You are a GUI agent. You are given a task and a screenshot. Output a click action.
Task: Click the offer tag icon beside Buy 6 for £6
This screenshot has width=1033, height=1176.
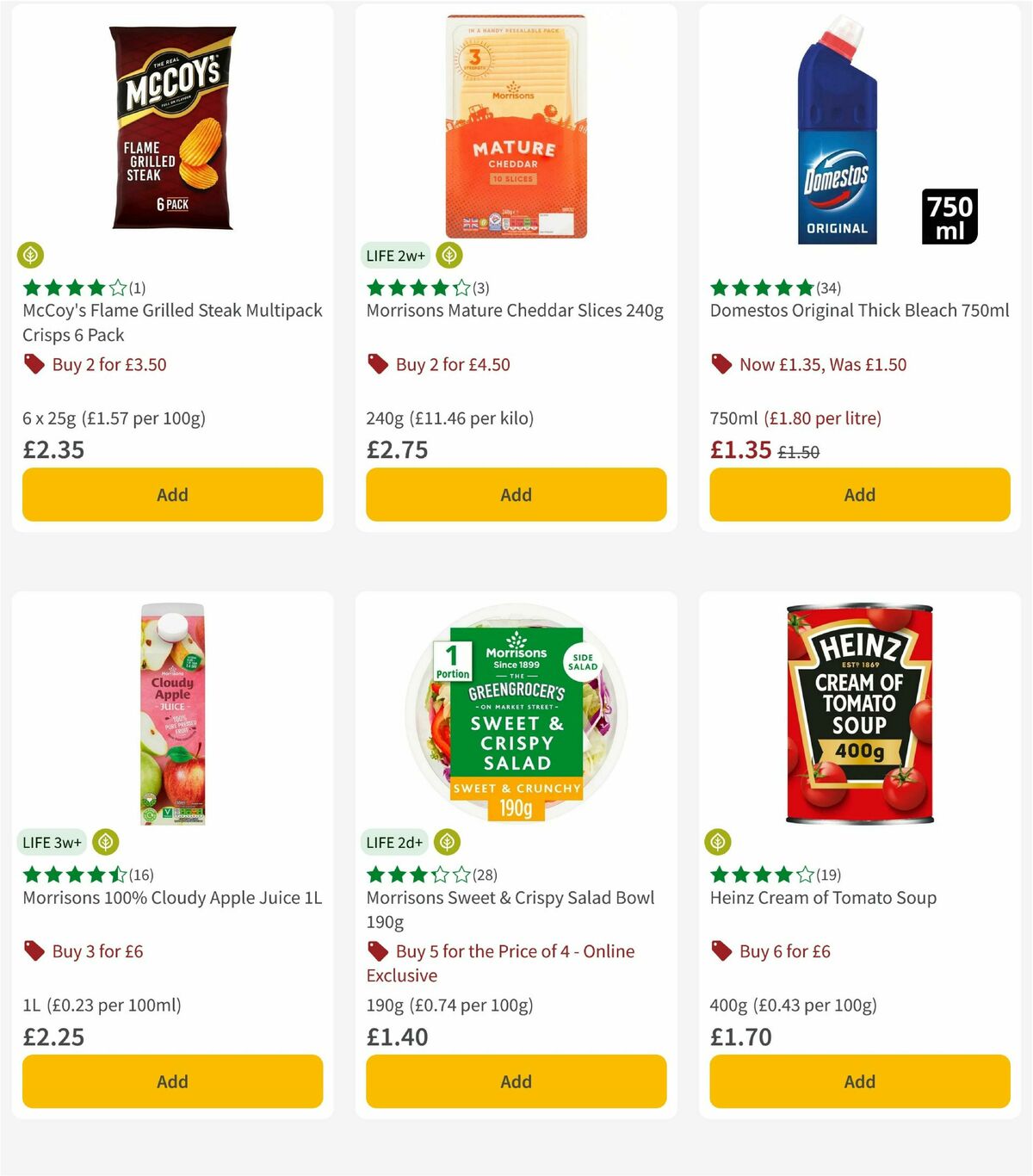pyautogui.click(x=721, y=951)
